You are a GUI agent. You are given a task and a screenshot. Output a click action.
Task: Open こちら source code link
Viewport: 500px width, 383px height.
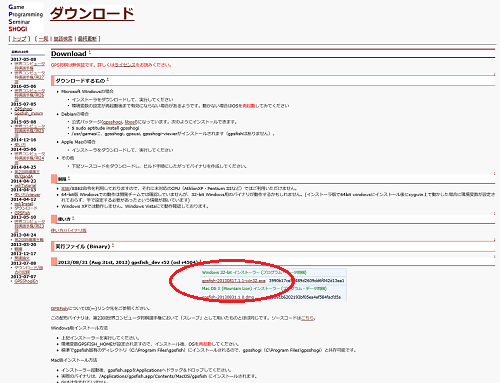pos(307,318)
